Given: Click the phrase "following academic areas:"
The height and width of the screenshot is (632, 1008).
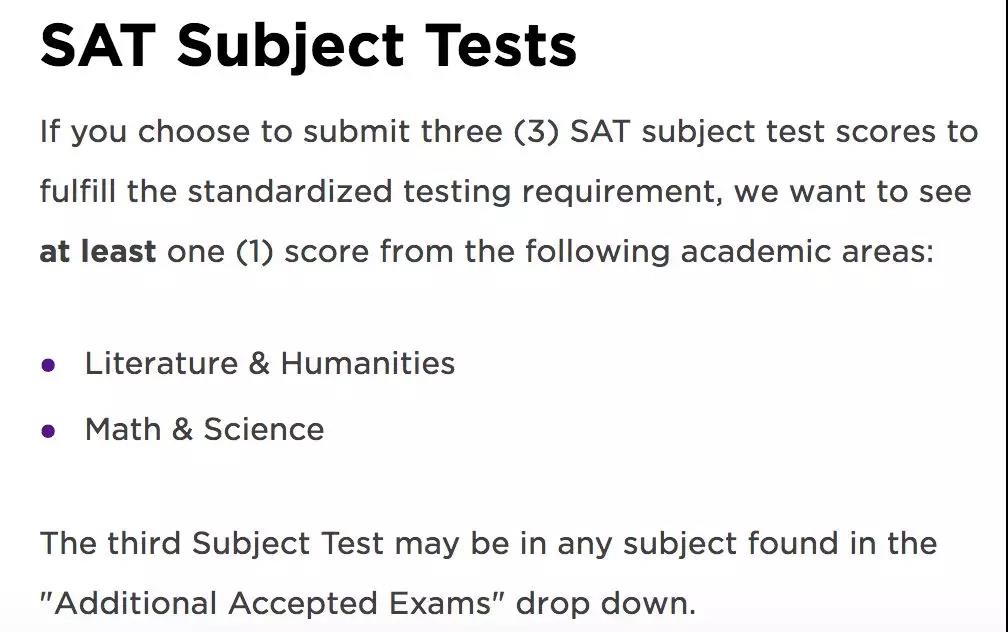Looking at the screenshot, I should point(759,250).
